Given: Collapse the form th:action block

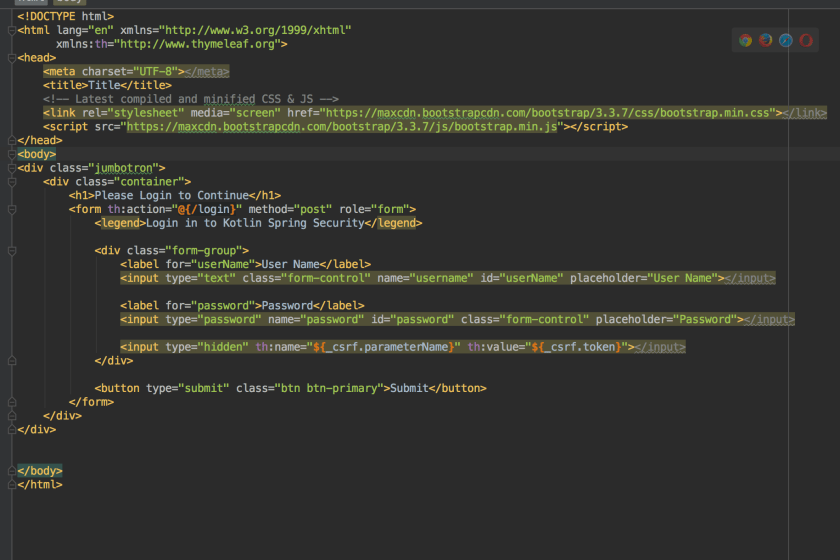Looking at the screenshot, I should click(x=12, y=210).
